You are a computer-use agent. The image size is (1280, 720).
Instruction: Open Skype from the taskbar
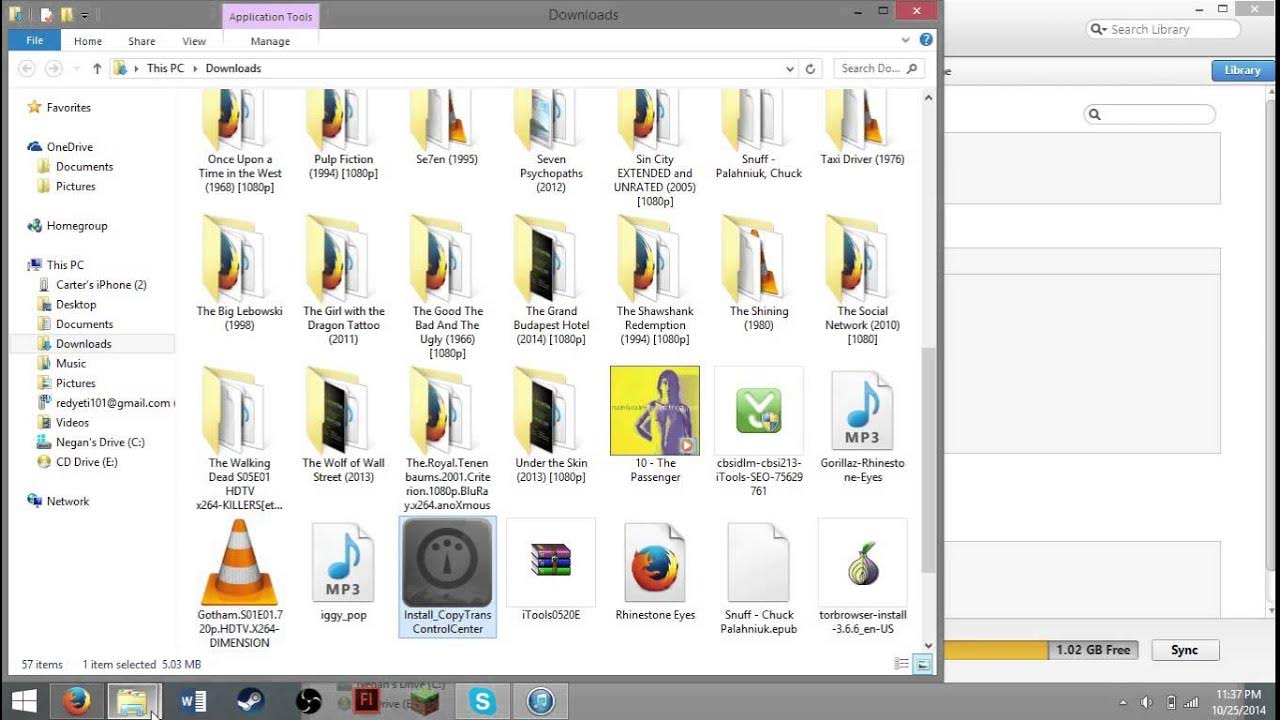[x=483, y=702]
